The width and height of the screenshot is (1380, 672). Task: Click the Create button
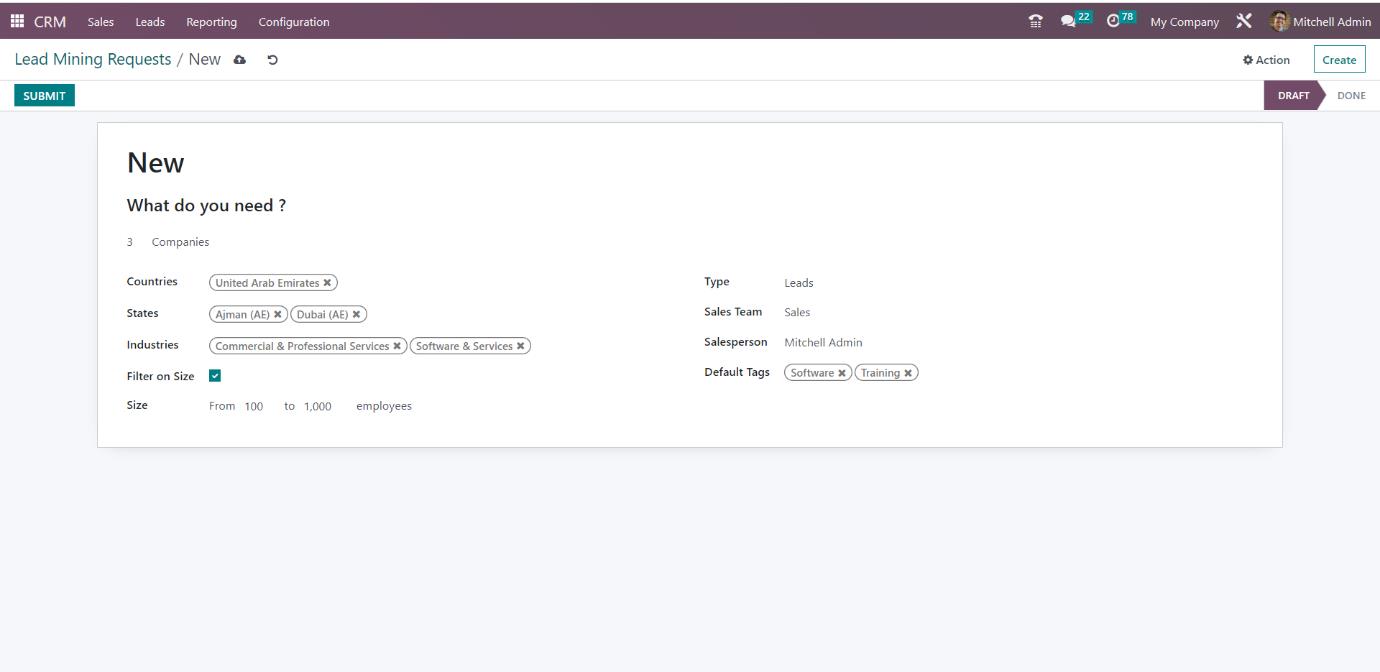coord(1339,60)
